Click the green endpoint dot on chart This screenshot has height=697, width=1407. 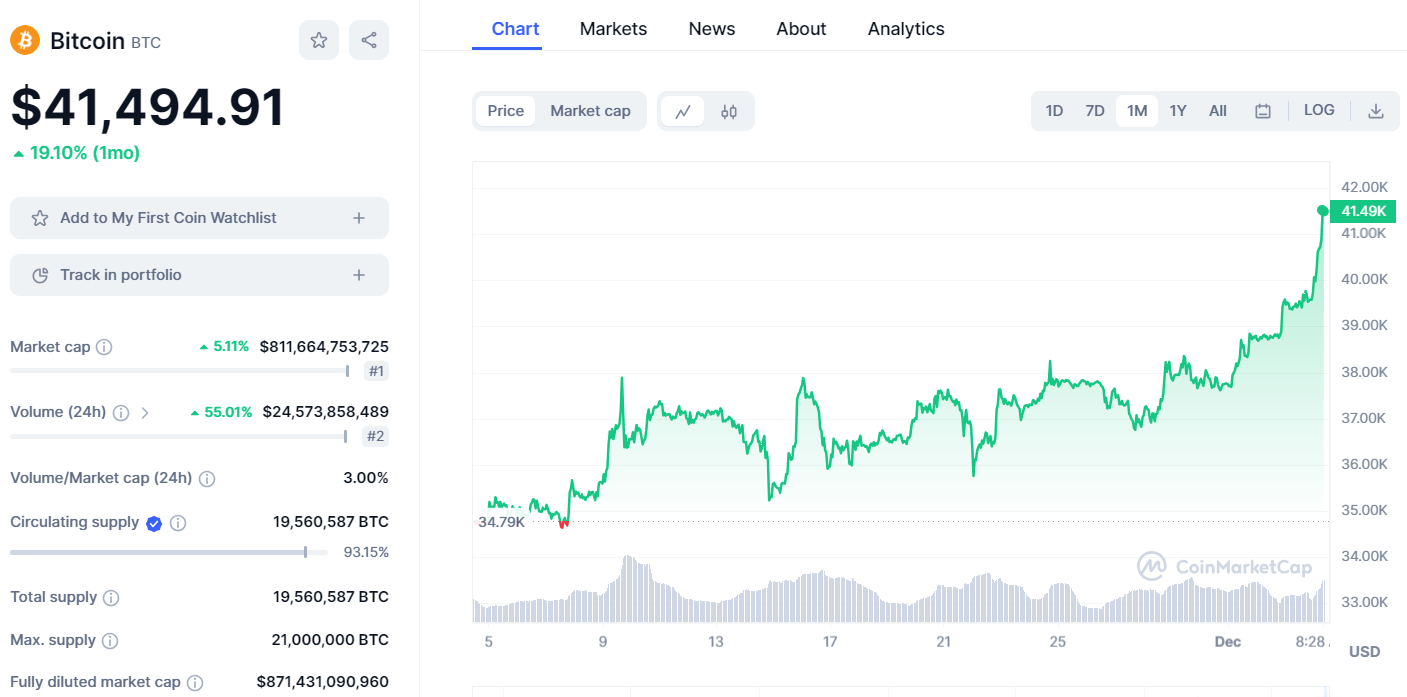coord(1323,211)
